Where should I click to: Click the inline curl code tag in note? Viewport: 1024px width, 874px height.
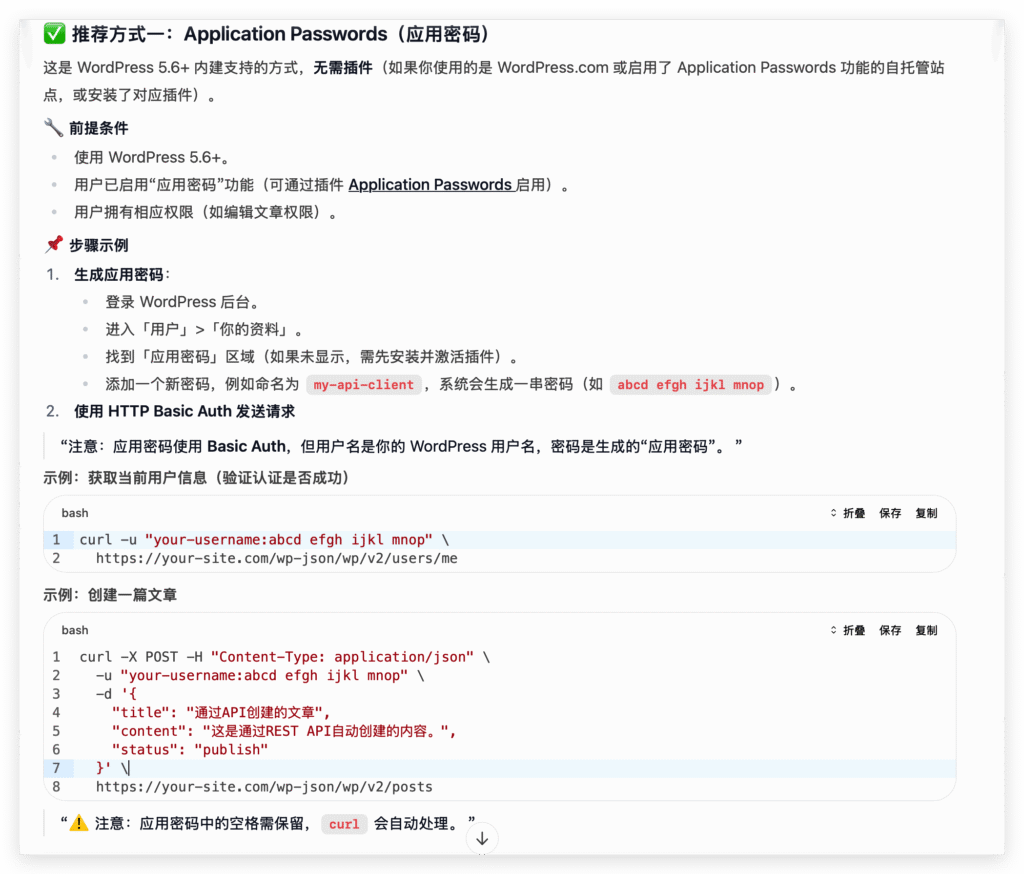(344, 825)
